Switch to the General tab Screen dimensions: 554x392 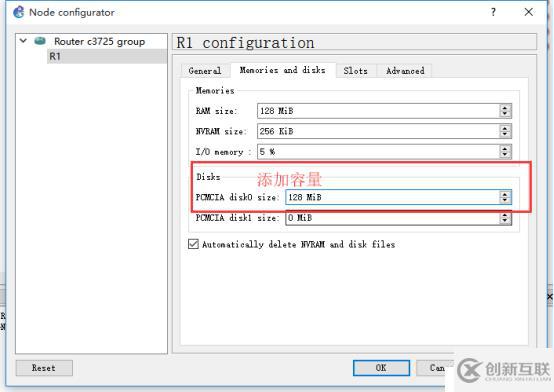(x=205, y=71)
